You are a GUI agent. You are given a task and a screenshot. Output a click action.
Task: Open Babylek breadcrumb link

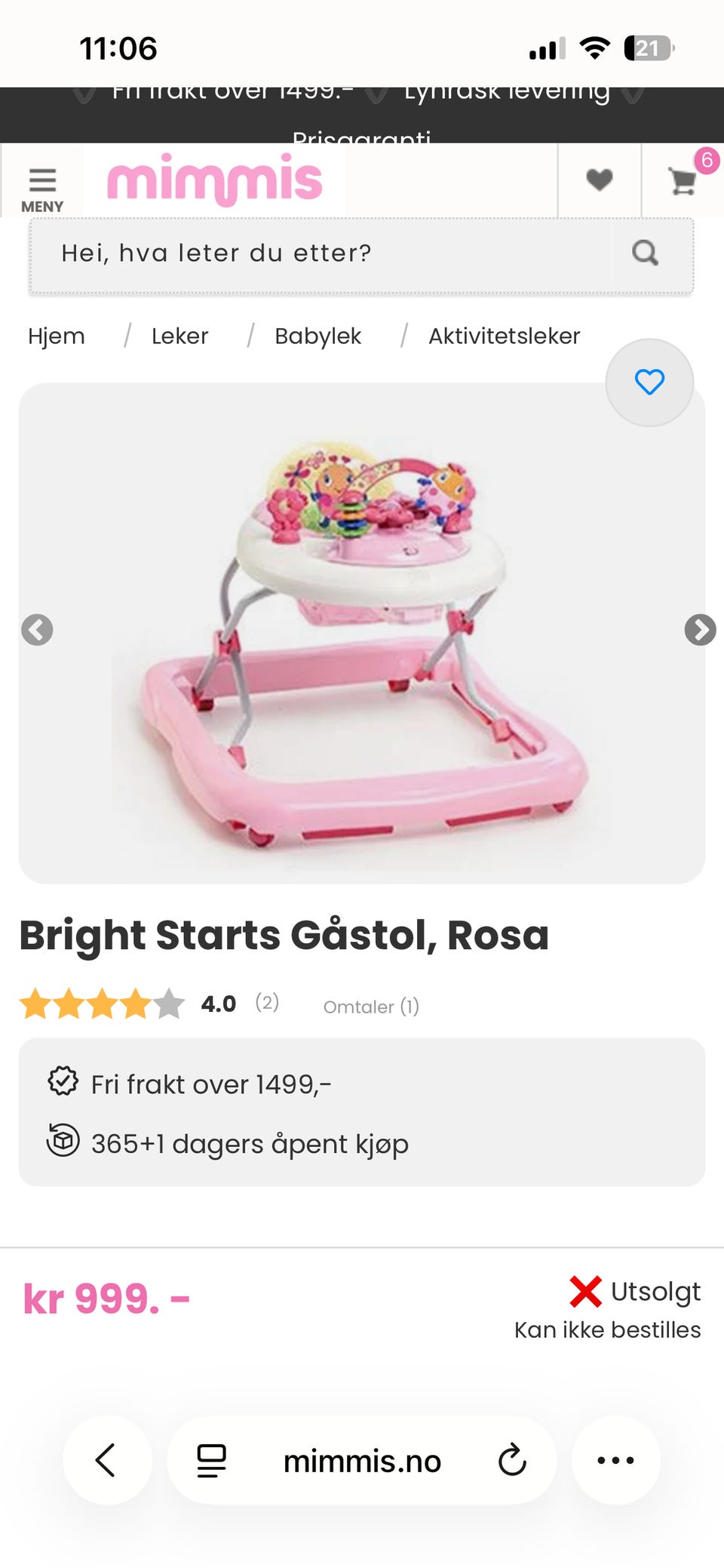318,337
